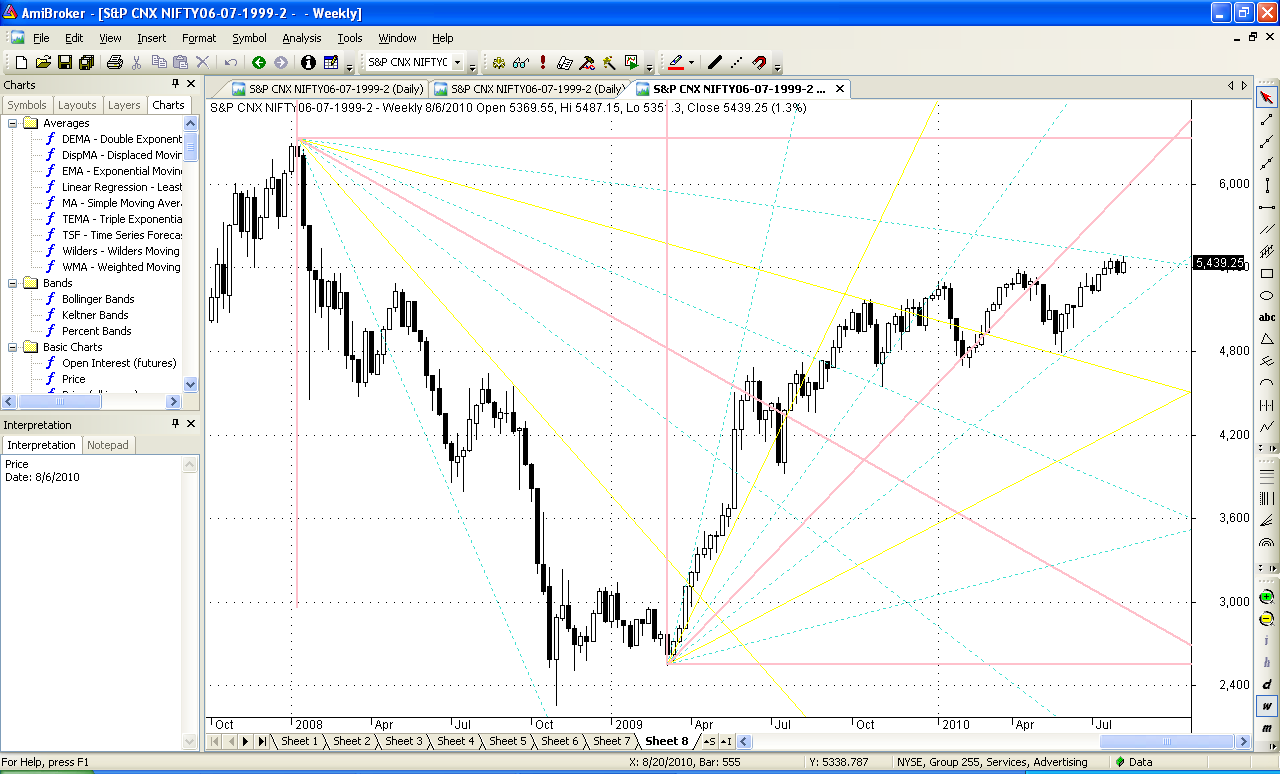Toggle the daily 'd' interval button
The width and height of the screenshot is (1280, 774).
pyautogui.click(x=1267, y=684)
